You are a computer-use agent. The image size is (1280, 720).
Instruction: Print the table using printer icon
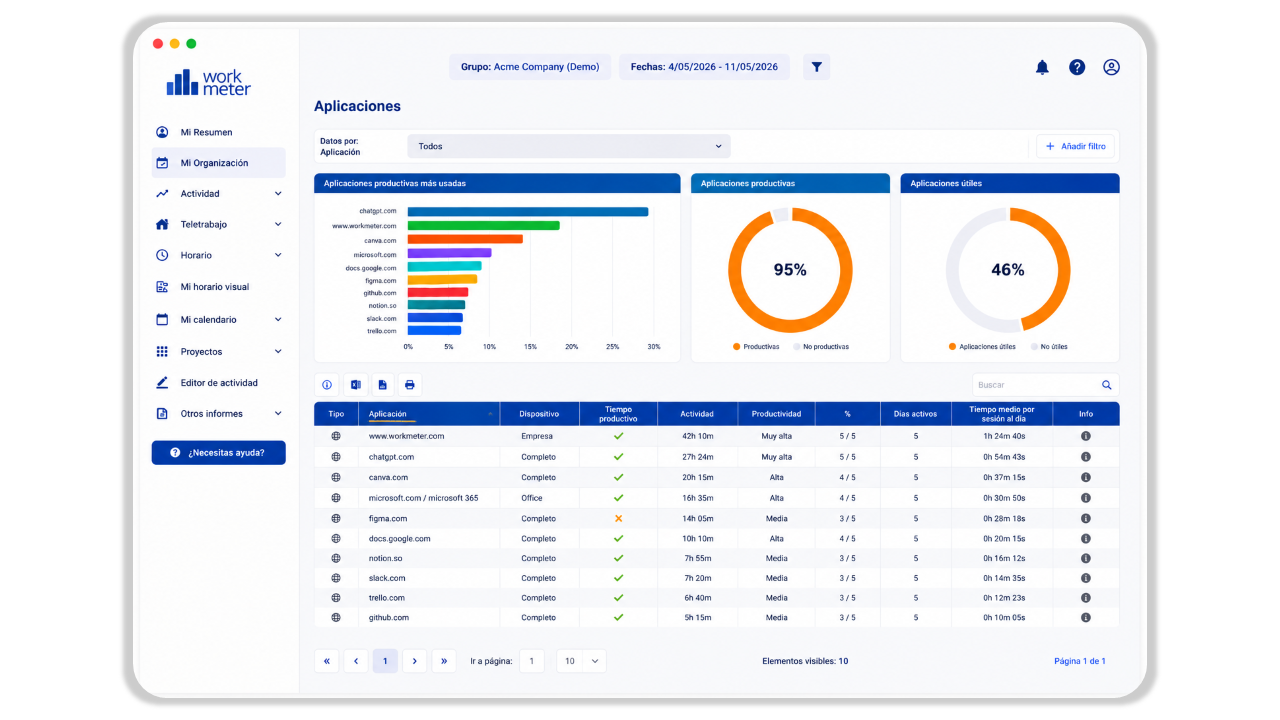(x=409, y=385)
